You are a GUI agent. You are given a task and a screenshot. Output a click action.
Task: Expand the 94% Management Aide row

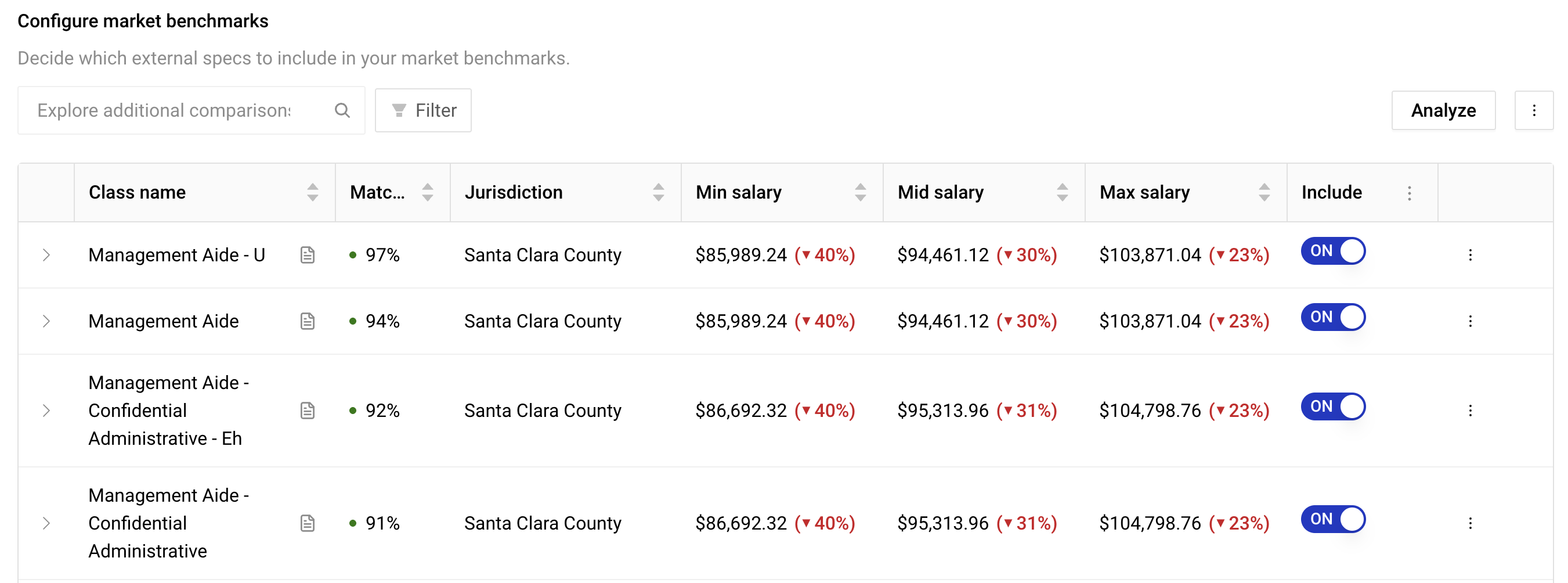point(46,321)
